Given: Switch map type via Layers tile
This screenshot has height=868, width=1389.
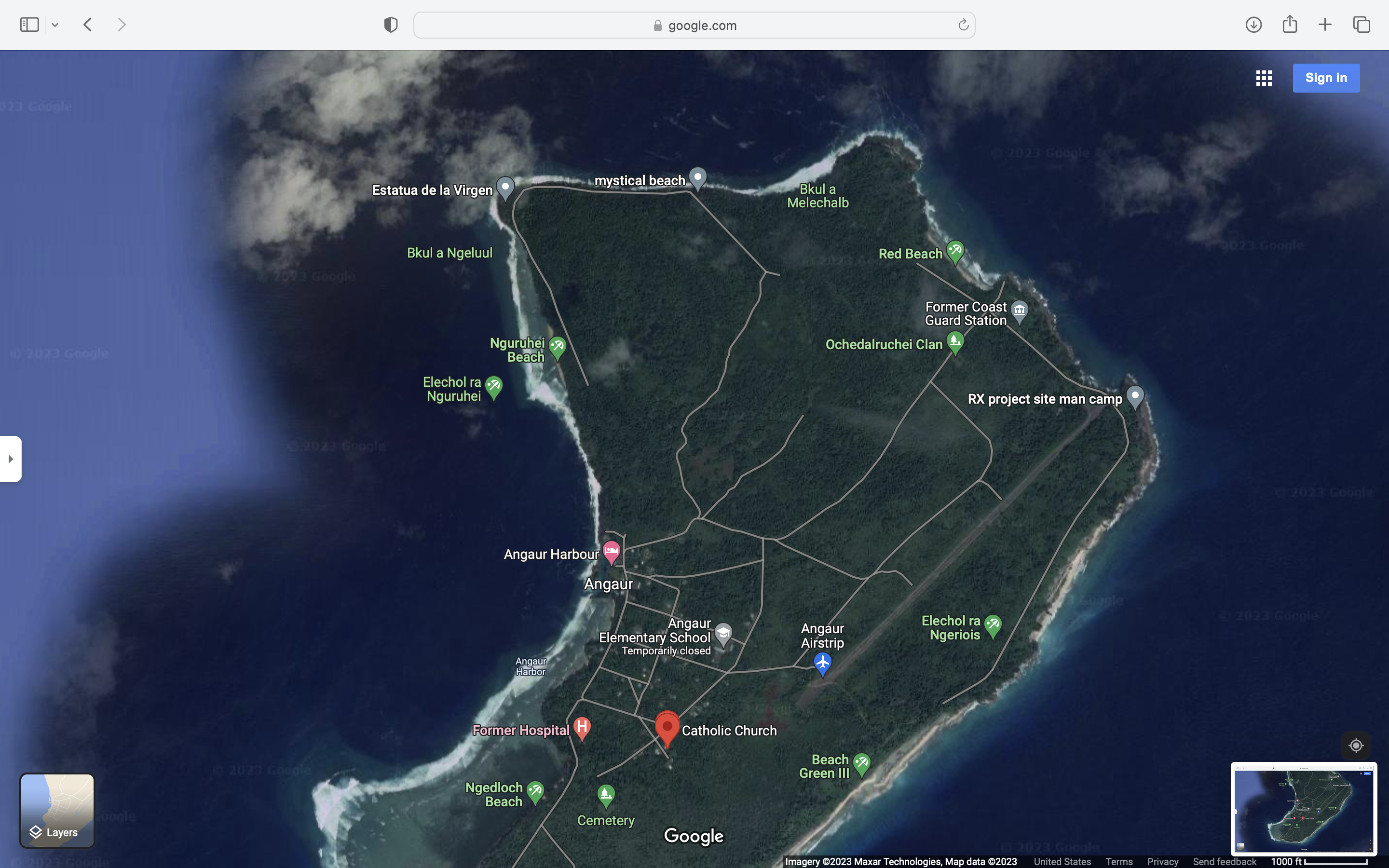Looking at the screenshot, I should pos(57,810).
